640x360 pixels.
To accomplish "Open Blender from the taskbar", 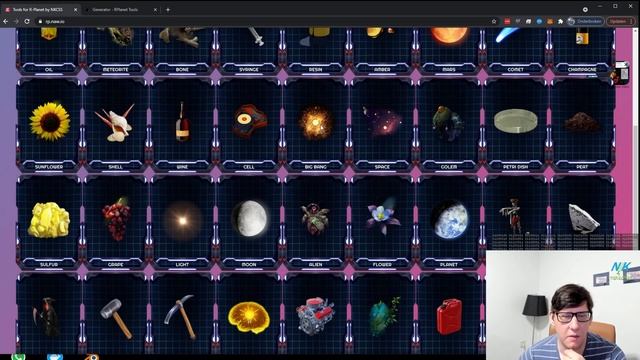I will (92, 357).
